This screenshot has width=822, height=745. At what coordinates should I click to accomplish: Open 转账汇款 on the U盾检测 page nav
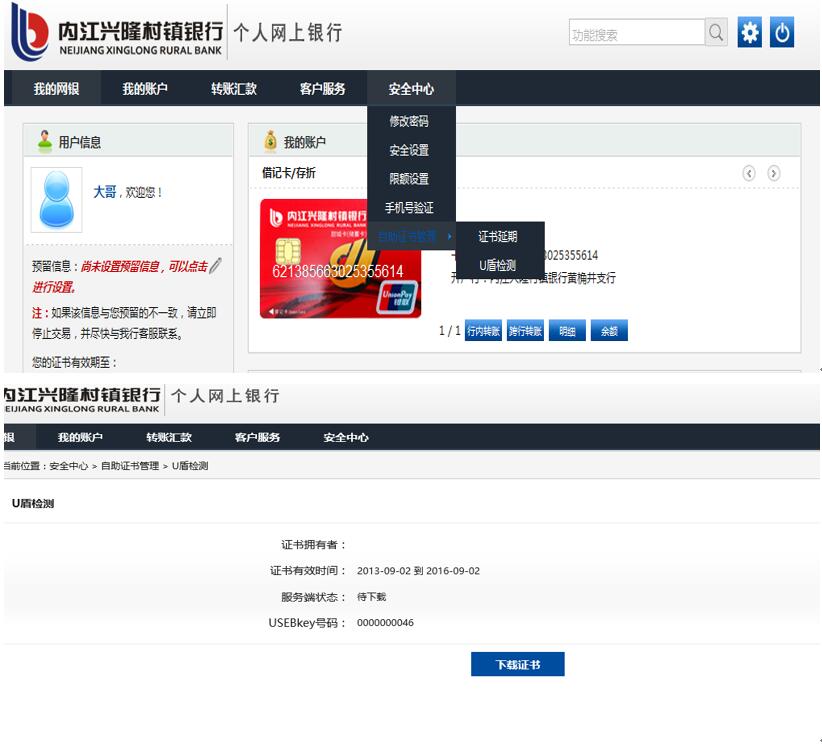pos(169,437)
